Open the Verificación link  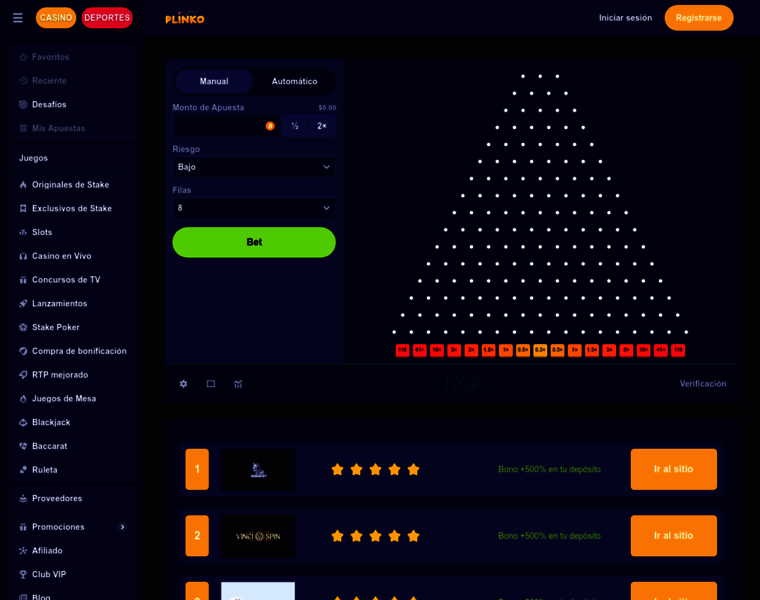[703, 384]
